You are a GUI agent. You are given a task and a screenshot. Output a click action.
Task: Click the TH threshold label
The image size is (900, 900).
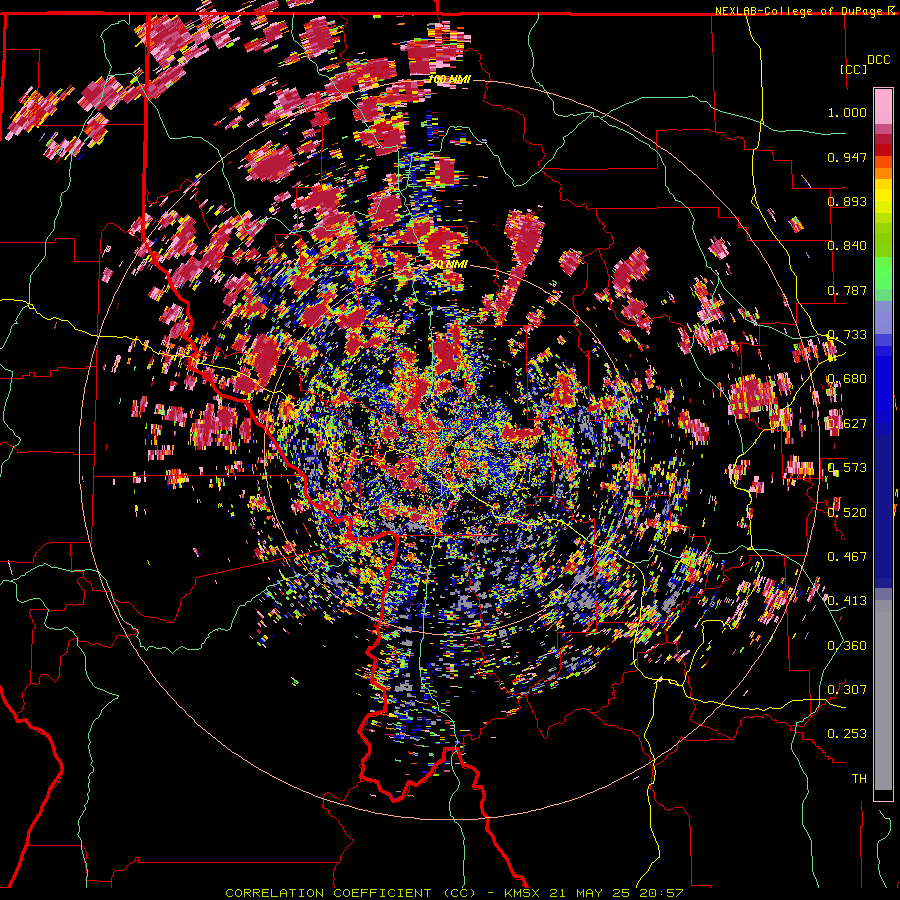pos(859,779)
